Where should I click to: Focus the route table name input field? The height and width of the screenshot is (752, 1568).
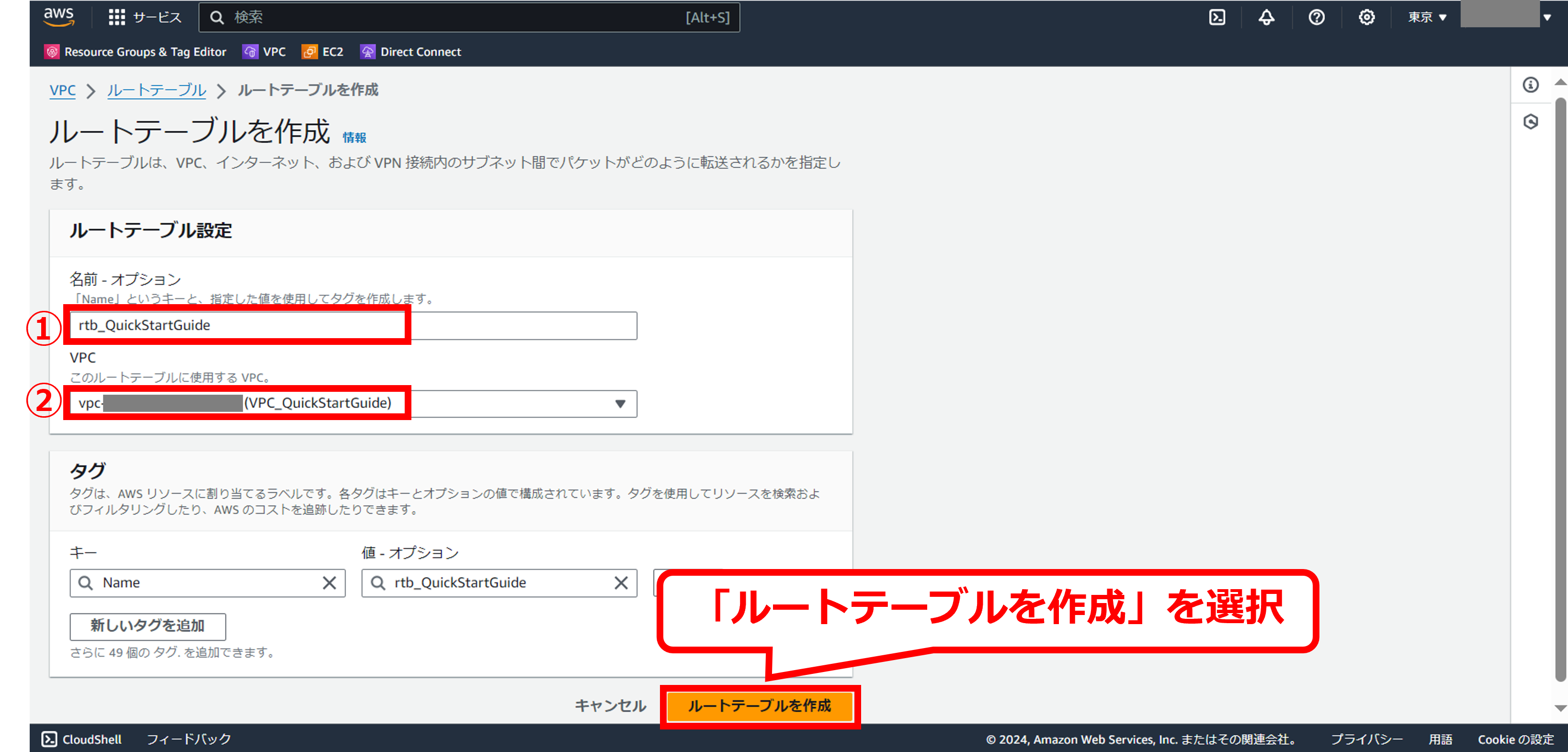[353, 325]
